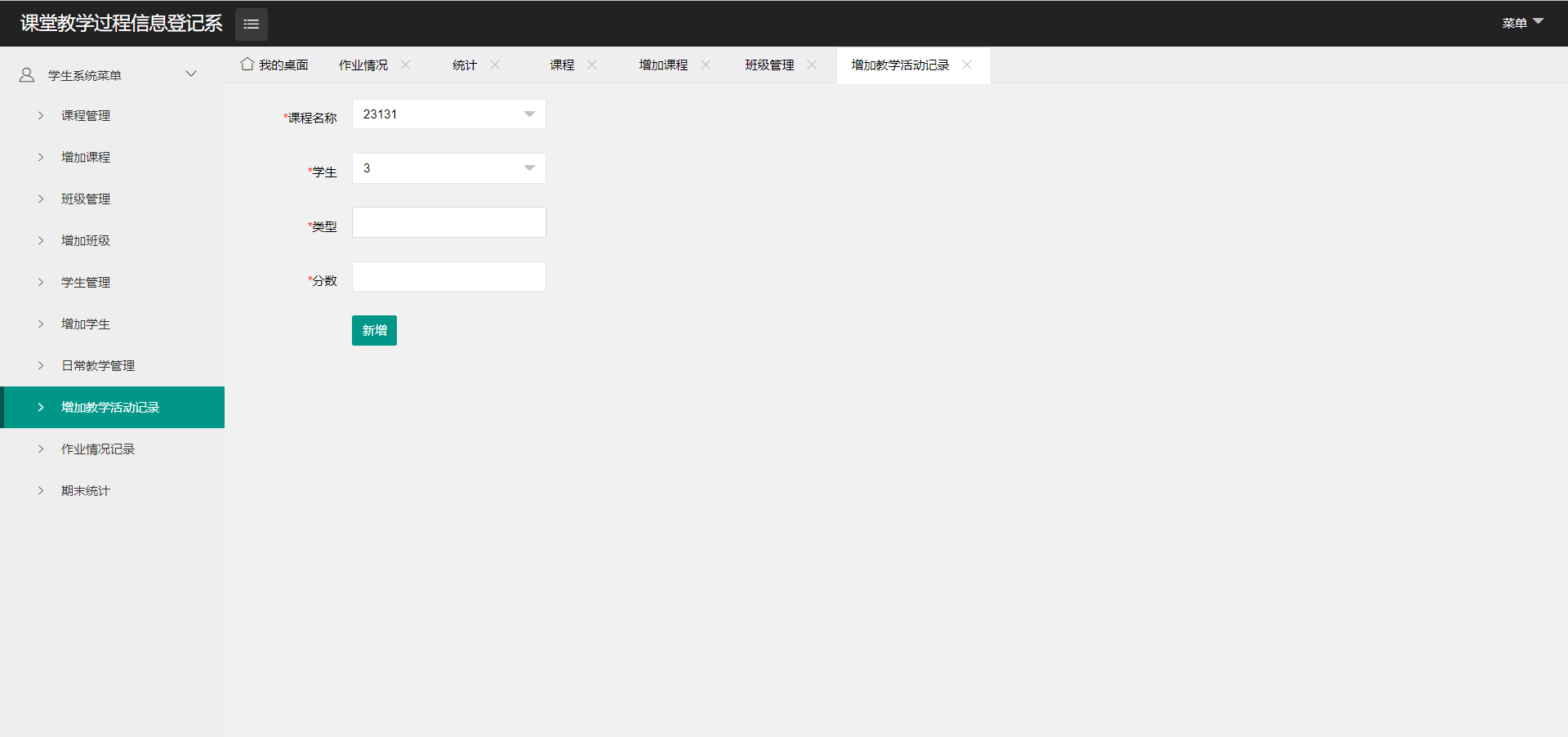
Task: Open 作业情况记录 in sidebar
Action: tap(113, 449)
